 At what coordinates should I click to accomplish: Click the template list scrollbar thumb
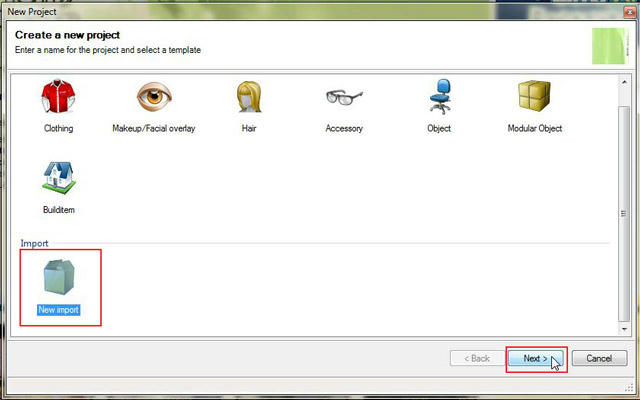624,213
